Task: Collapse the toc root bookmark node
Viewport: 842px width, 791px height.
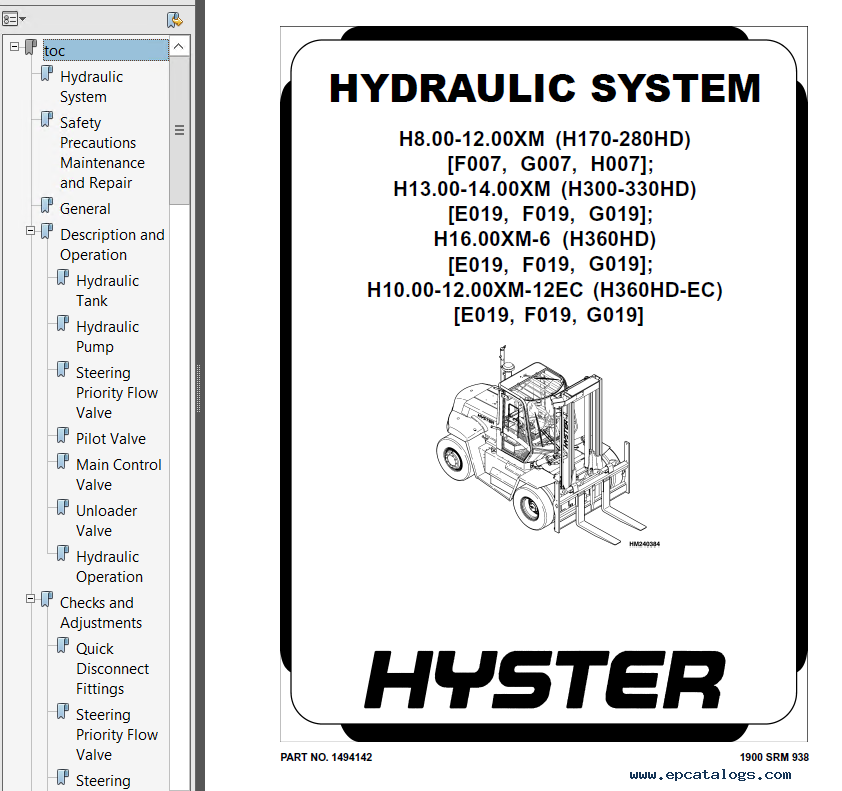Action: click(15, 47)
